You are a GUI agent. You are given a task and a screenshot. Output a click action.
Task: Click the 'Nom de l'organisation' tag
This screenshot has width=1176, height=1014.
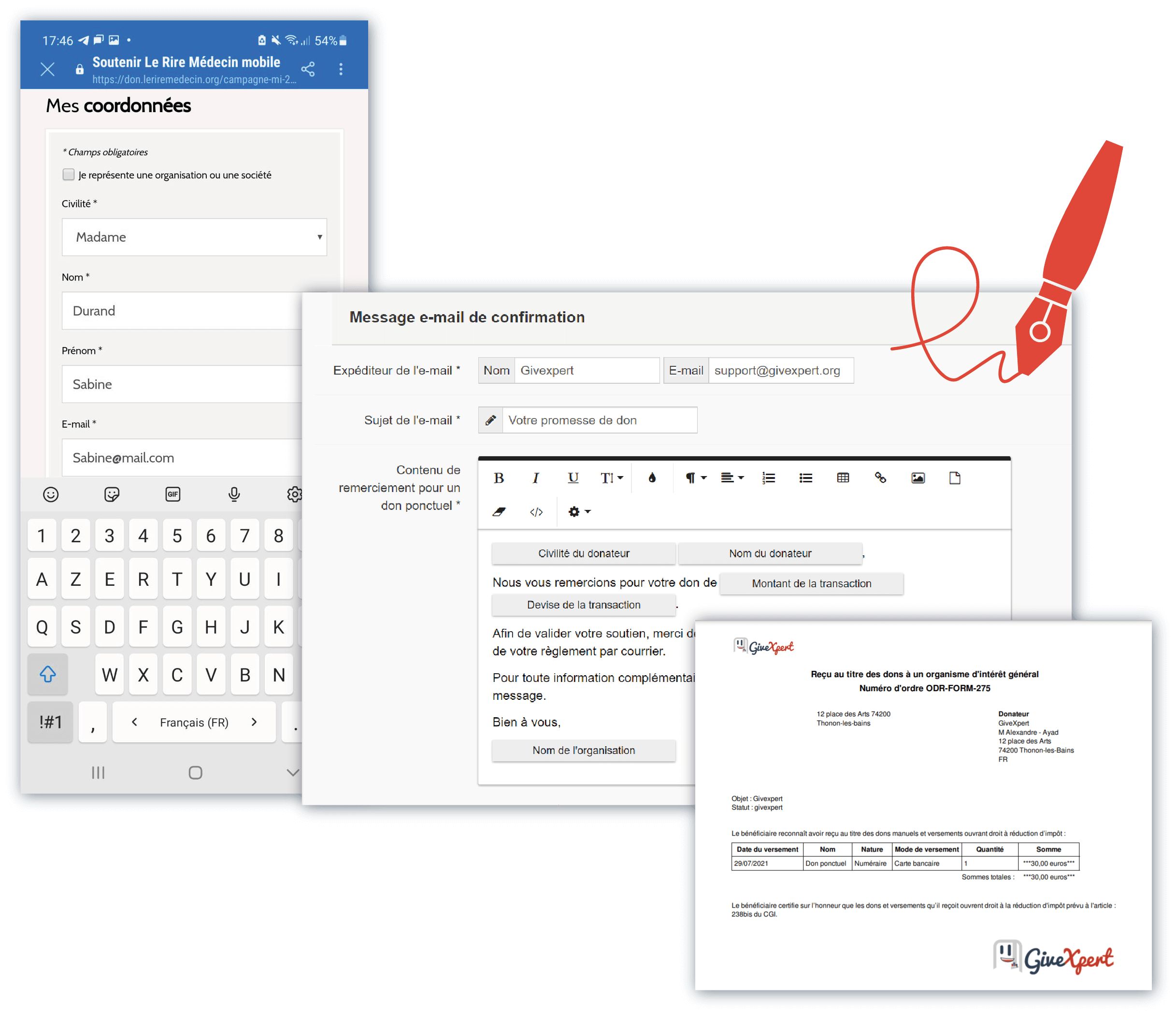coord(584,750)
